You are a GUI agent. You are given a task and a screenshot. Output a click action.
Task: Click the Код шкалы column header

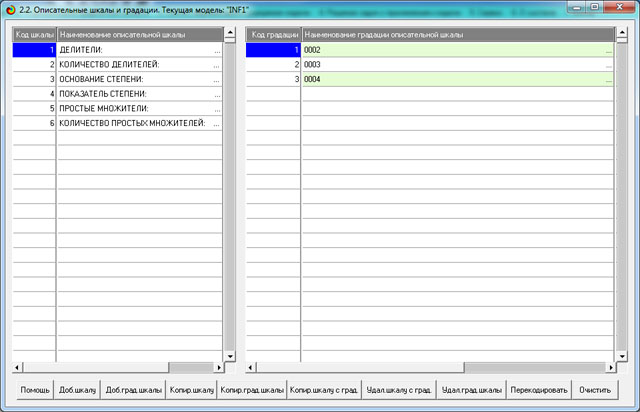click(34, 33)
